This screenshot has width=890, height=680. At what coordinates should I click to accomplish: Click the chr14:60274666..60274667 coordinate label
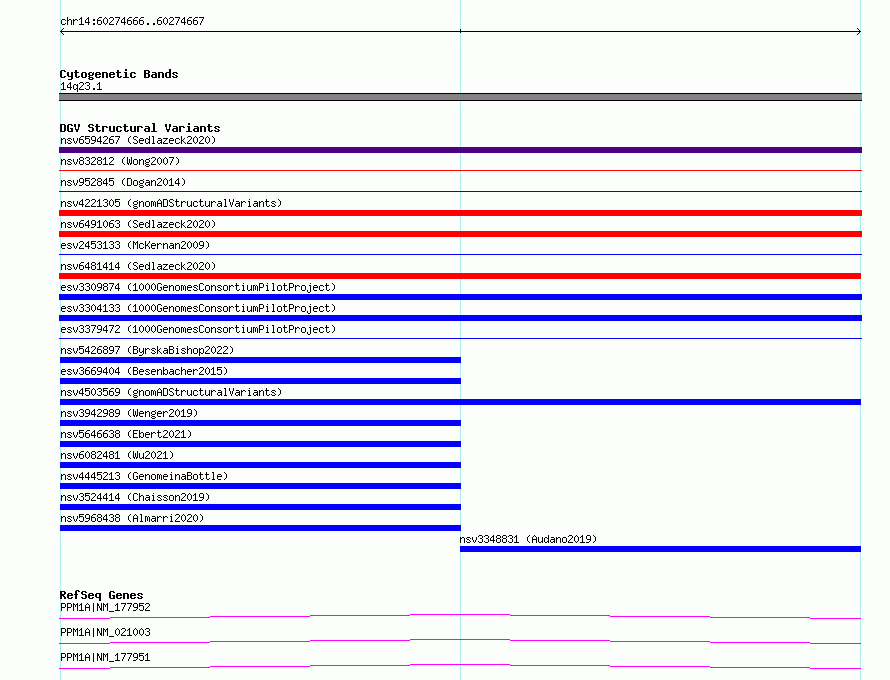(x=132, y=21)
